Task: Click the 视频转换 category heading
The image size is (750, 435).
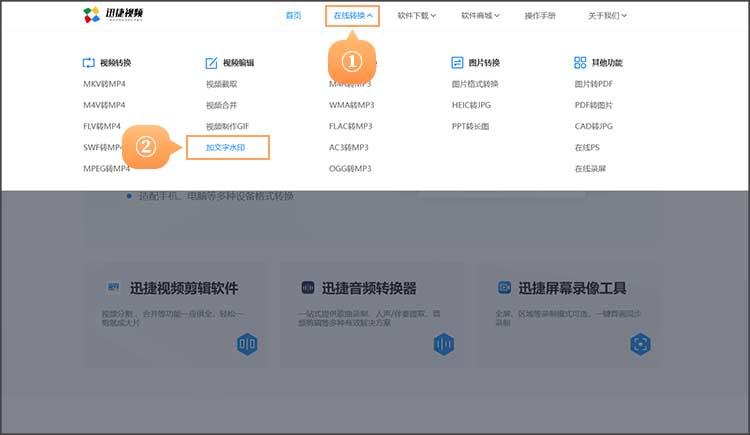Action: 115,63
